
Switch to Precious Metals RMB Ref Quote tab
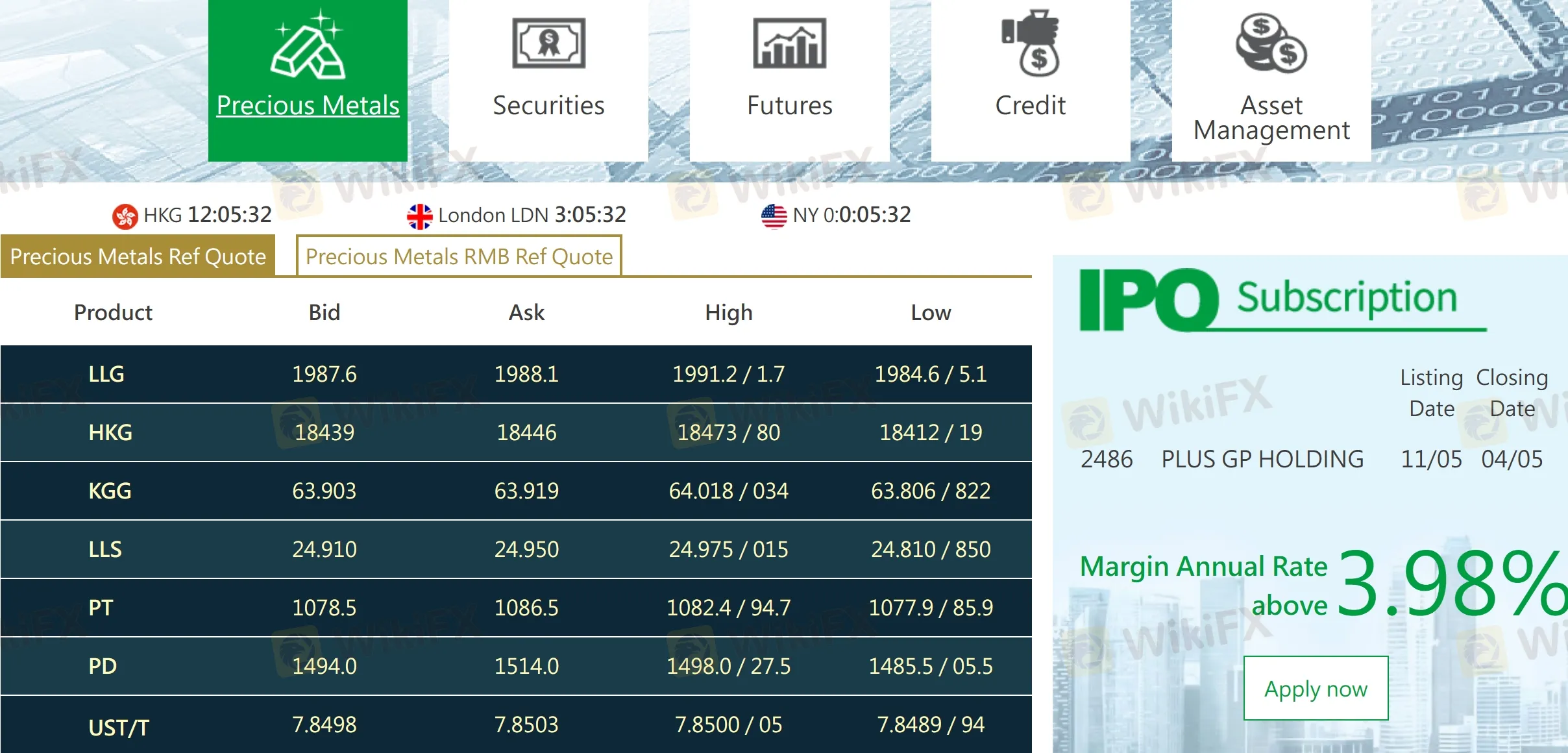(x=459, y=256)
